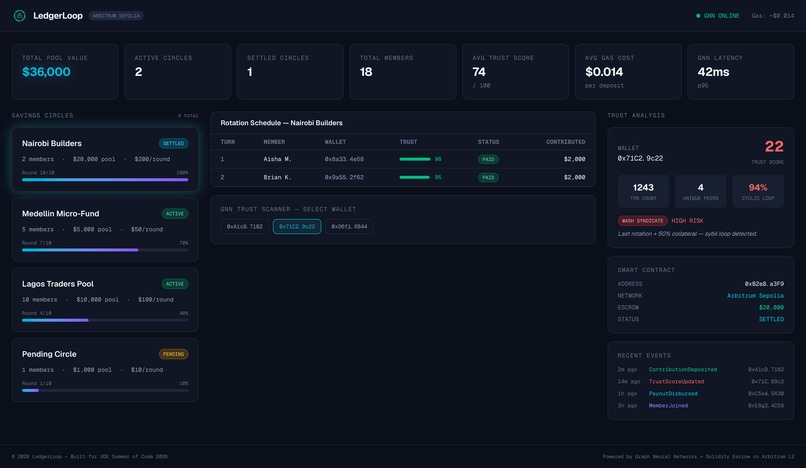Open the TrustScoreUpdated recent event

676,382
